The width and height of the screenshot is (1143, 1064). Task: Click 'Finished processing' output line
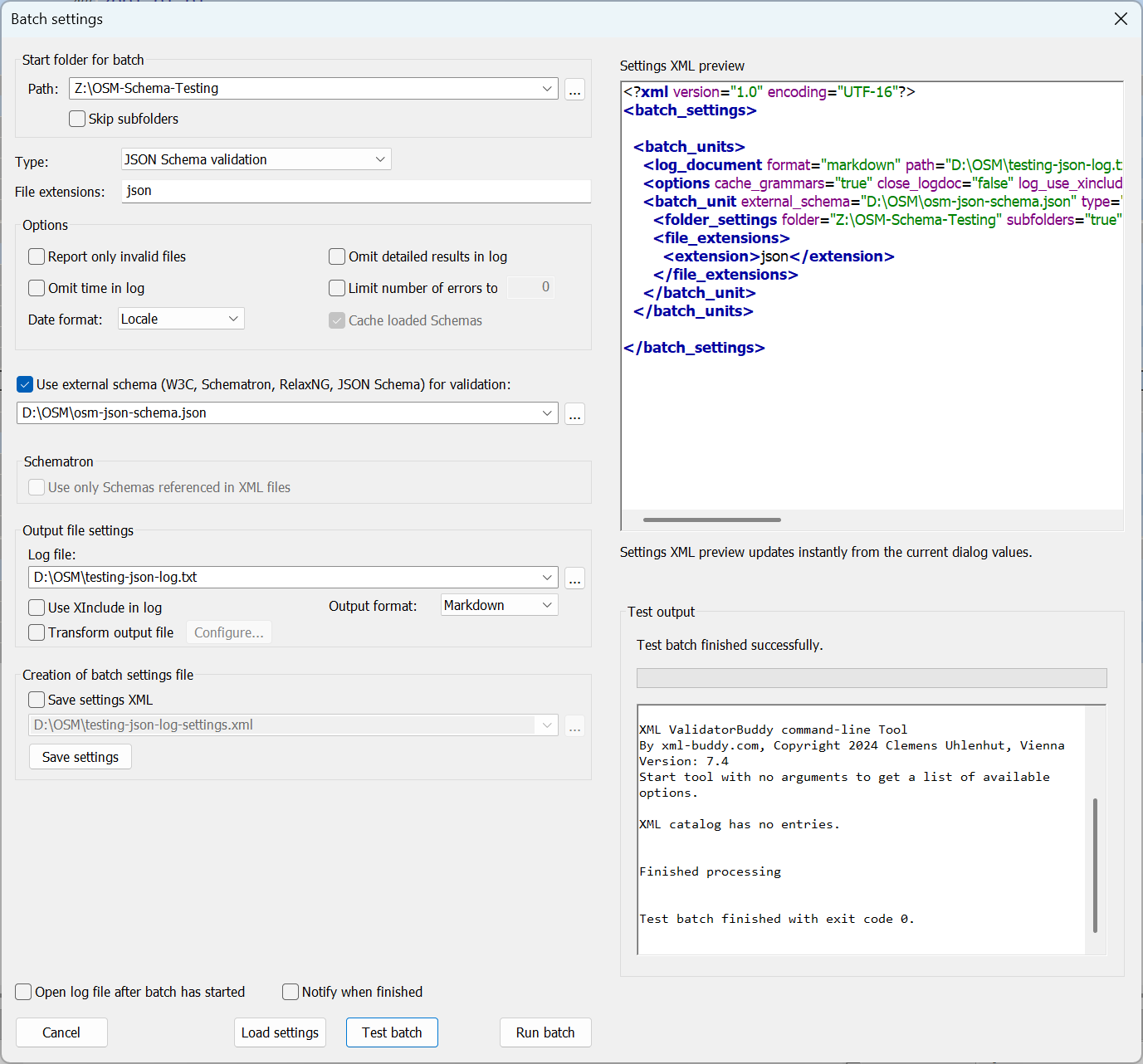[710, 871]
